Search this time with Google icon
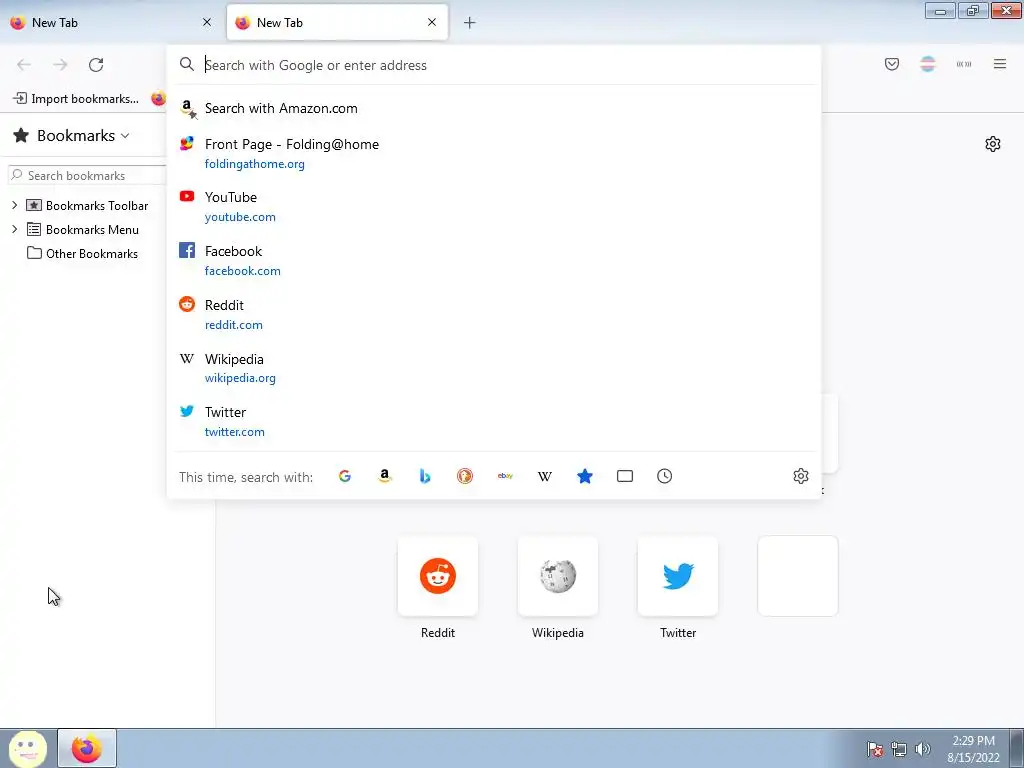This screenshot has height=768, width=1024. click(x=345, y=476)
